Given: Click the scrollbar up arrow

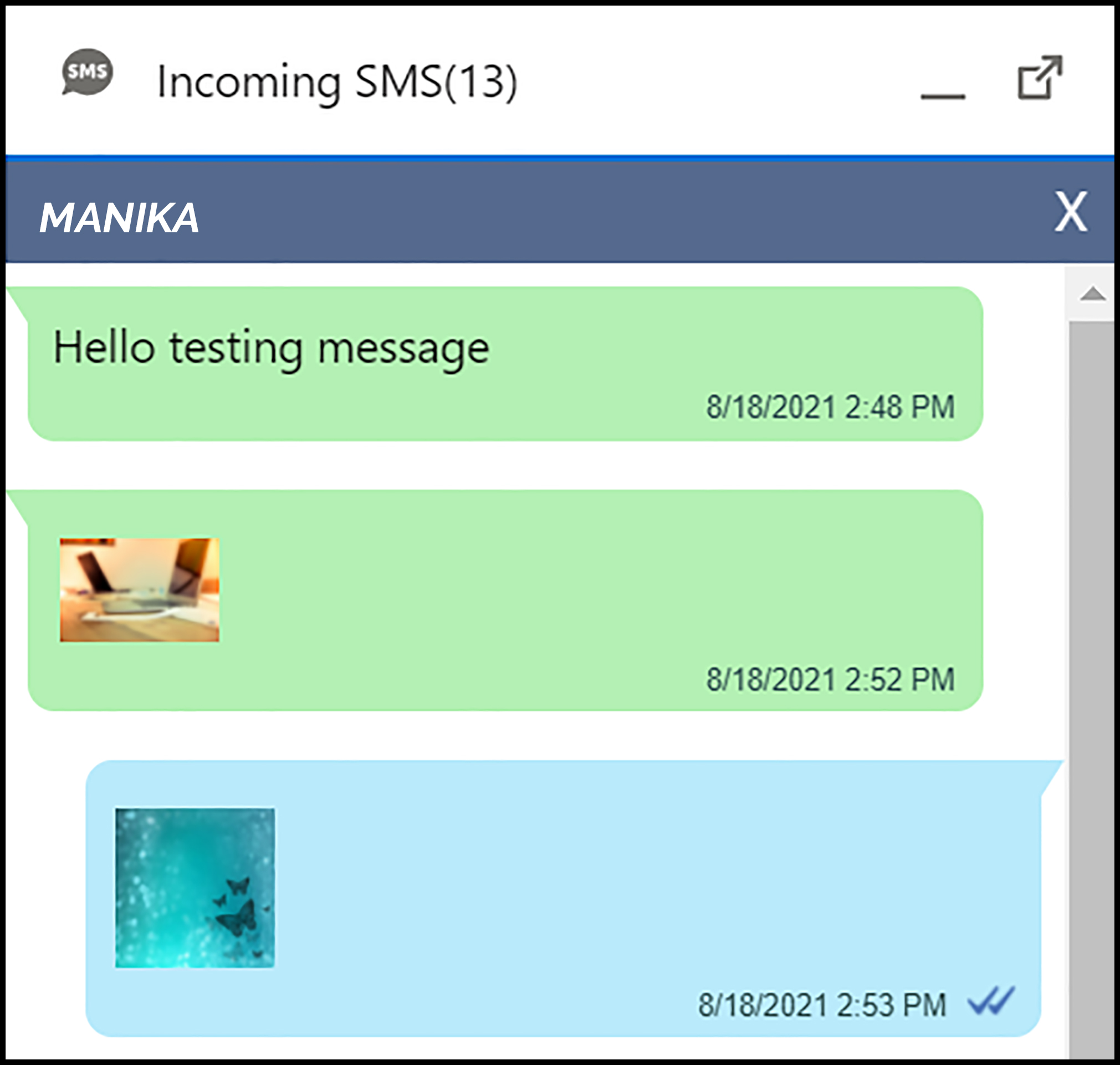Looking at the screenshot, I should point(1093,294).
